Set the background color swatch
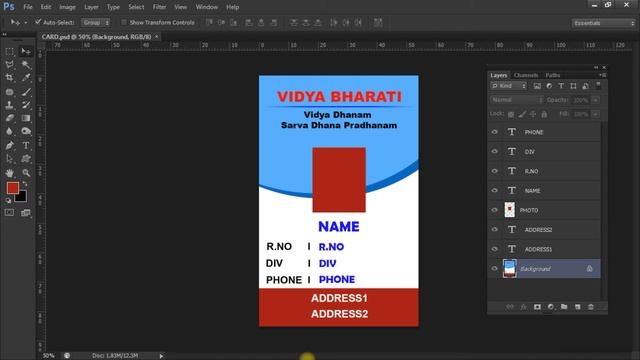Image resolution: width=640 pixels, height=360 pixels. (22, 198)
